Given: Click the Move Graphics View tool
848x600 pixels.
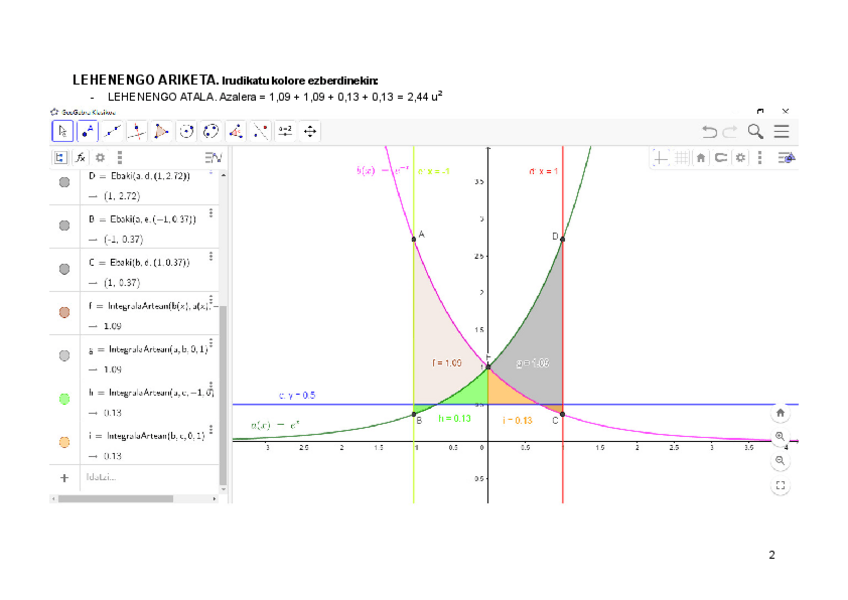Looking at the screenshot, I should pyautogui.click(x=310, y=131).
